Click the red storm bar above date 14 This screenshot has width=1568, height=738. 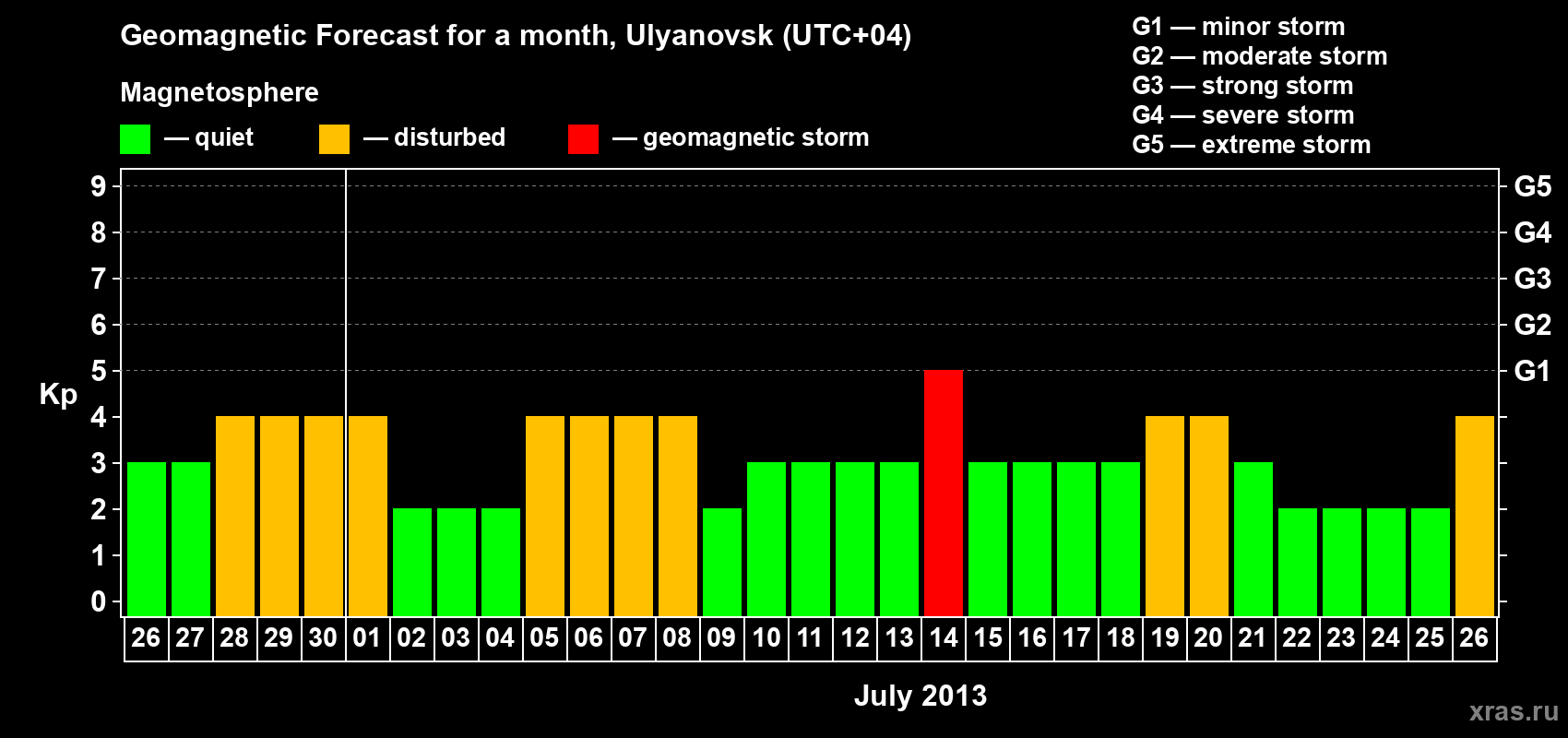coord(944,493)
